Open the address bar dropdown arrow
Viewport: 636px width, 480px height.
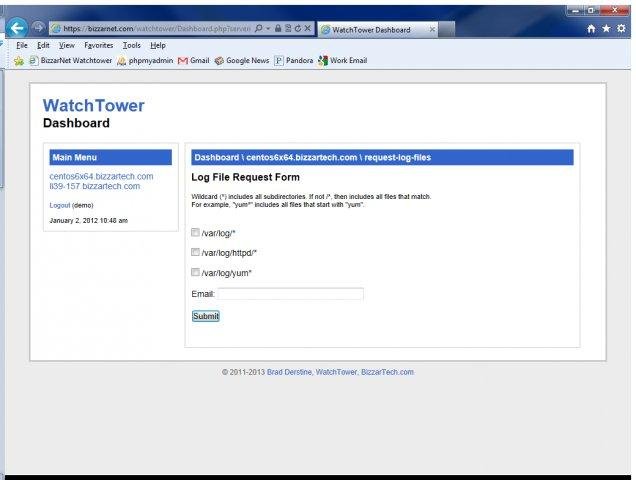[x=268, y=28]
